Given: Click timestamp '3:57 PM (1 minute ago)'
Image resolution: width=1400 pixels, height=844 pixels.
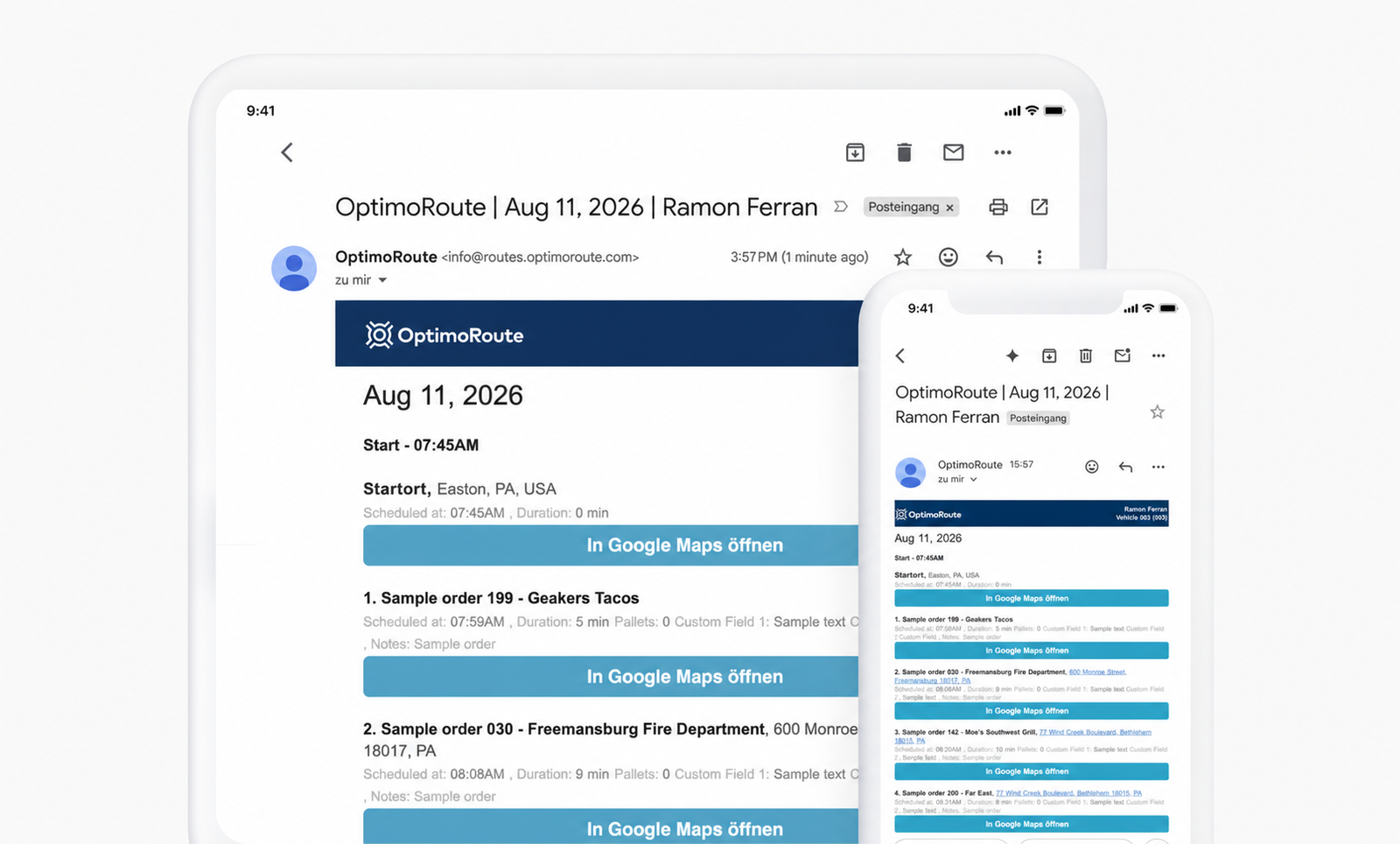Looking at the screenshot, I should 799,257.
